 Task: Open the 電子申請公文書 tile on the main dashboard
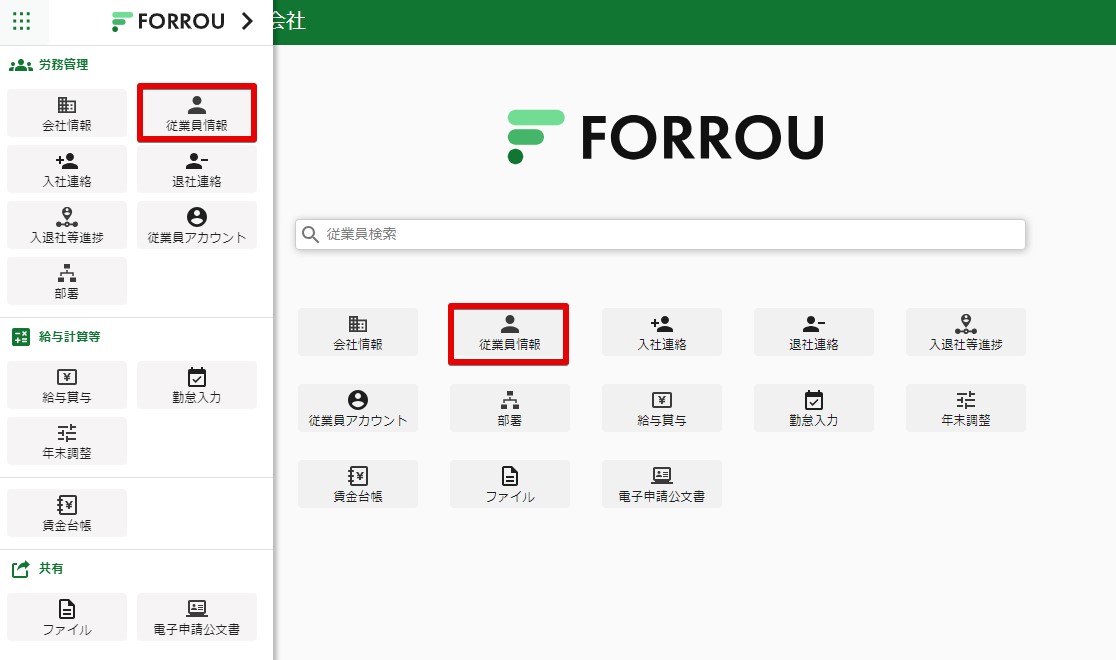(662, 484)
